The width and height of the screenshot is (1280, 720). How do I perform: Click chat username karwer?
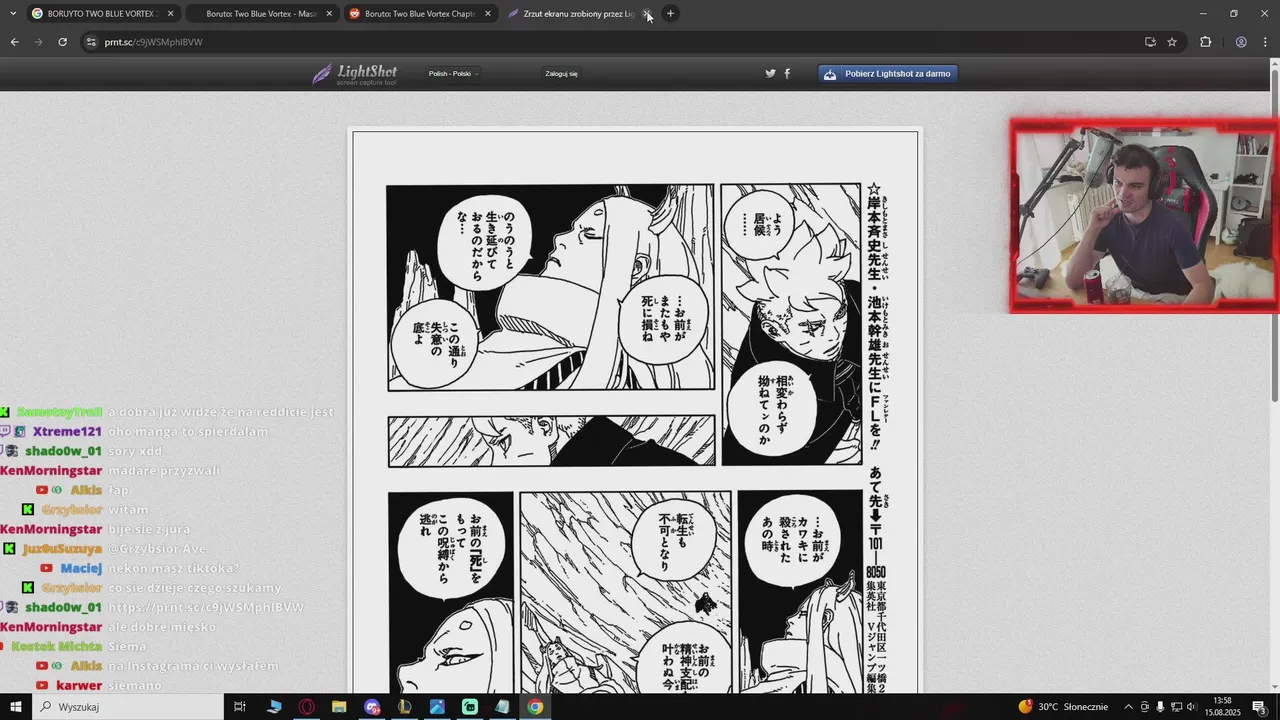pos(79,685)
